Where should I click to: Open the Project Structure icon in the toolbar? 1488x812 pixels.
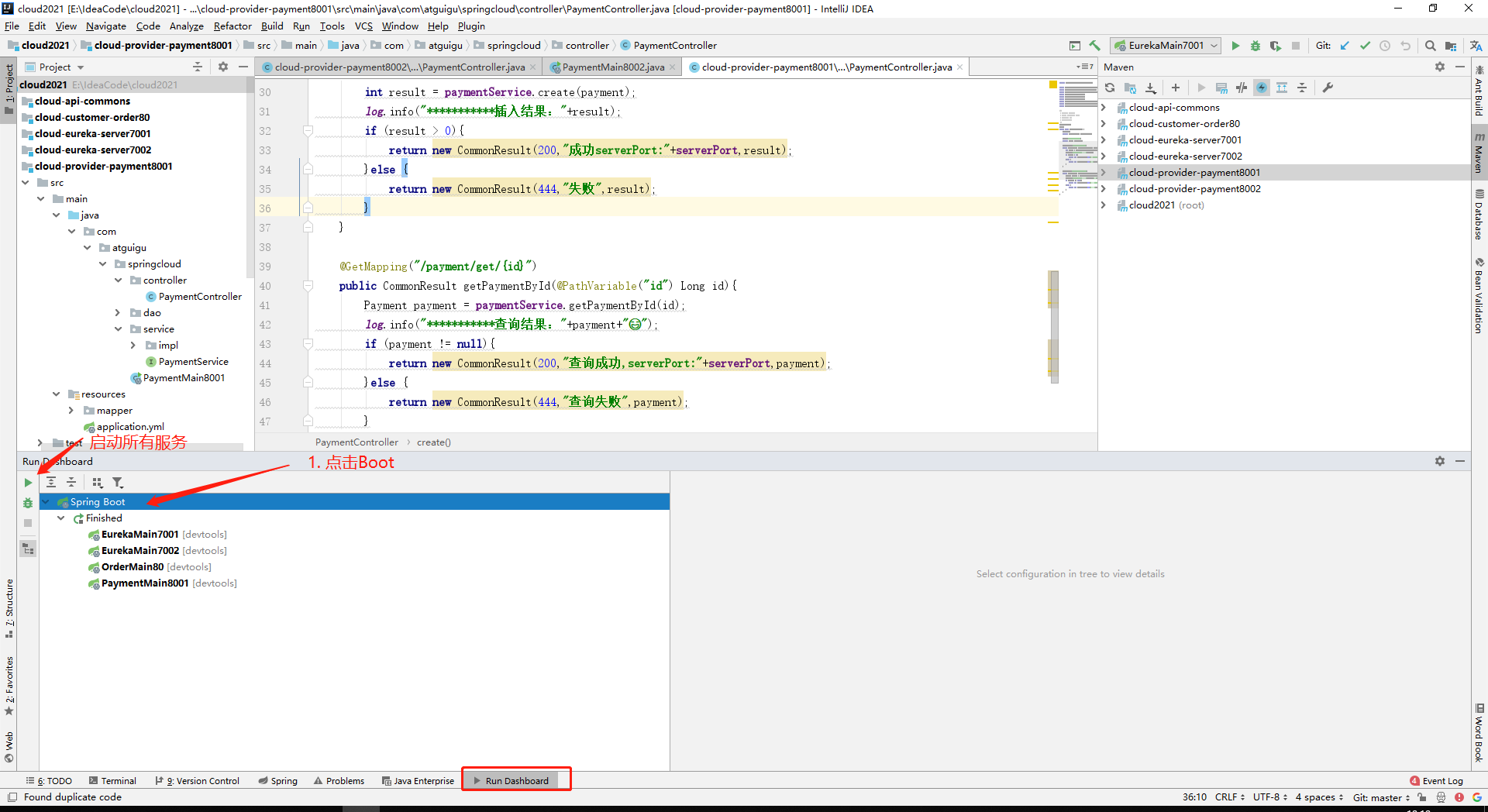(x=1451, y=46)
